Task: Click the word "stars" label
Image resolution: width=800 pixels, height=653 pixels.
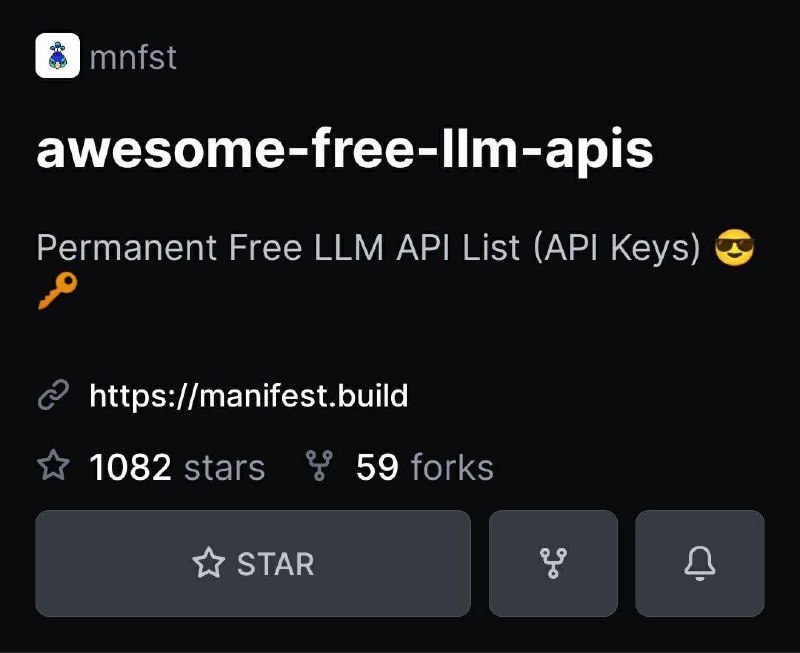Action: [x=223, y=467]
